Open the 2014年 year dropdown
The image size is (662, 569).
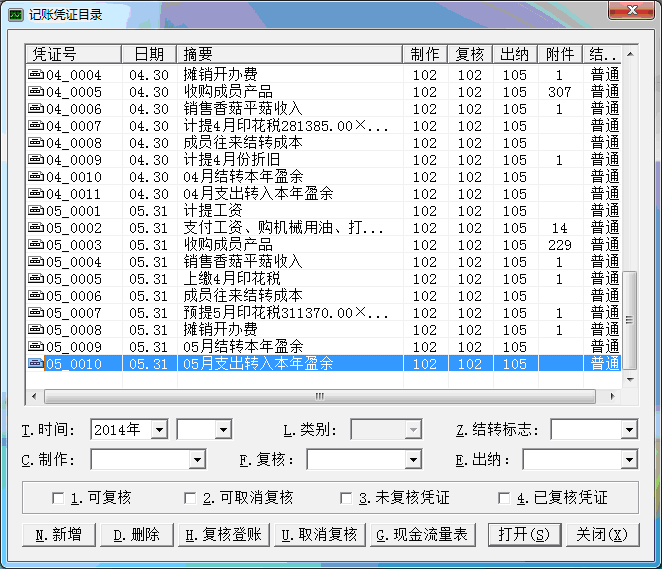pyautogui.click(x=159, y=430)
